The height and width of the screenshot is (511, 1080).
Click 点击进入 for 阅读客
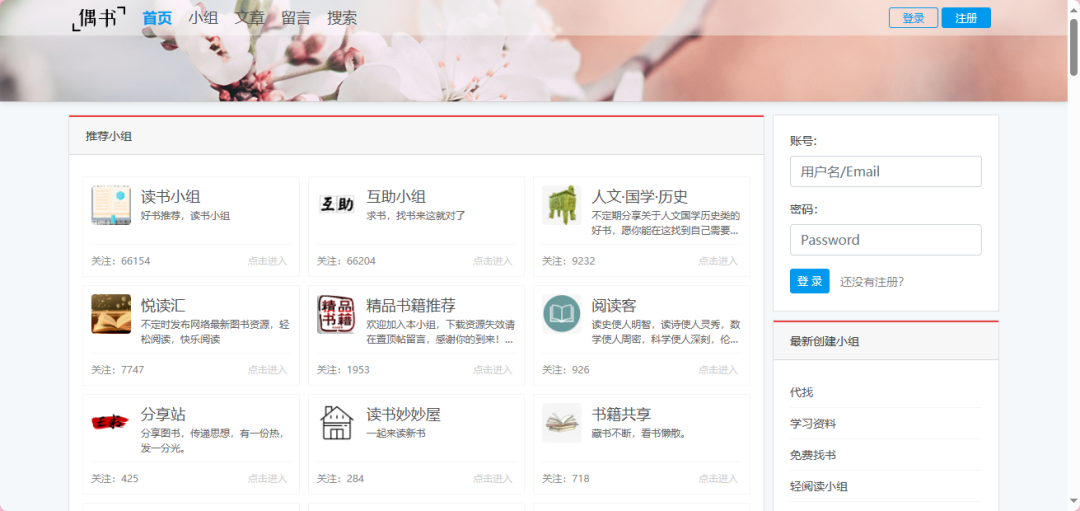click(718, 370)
